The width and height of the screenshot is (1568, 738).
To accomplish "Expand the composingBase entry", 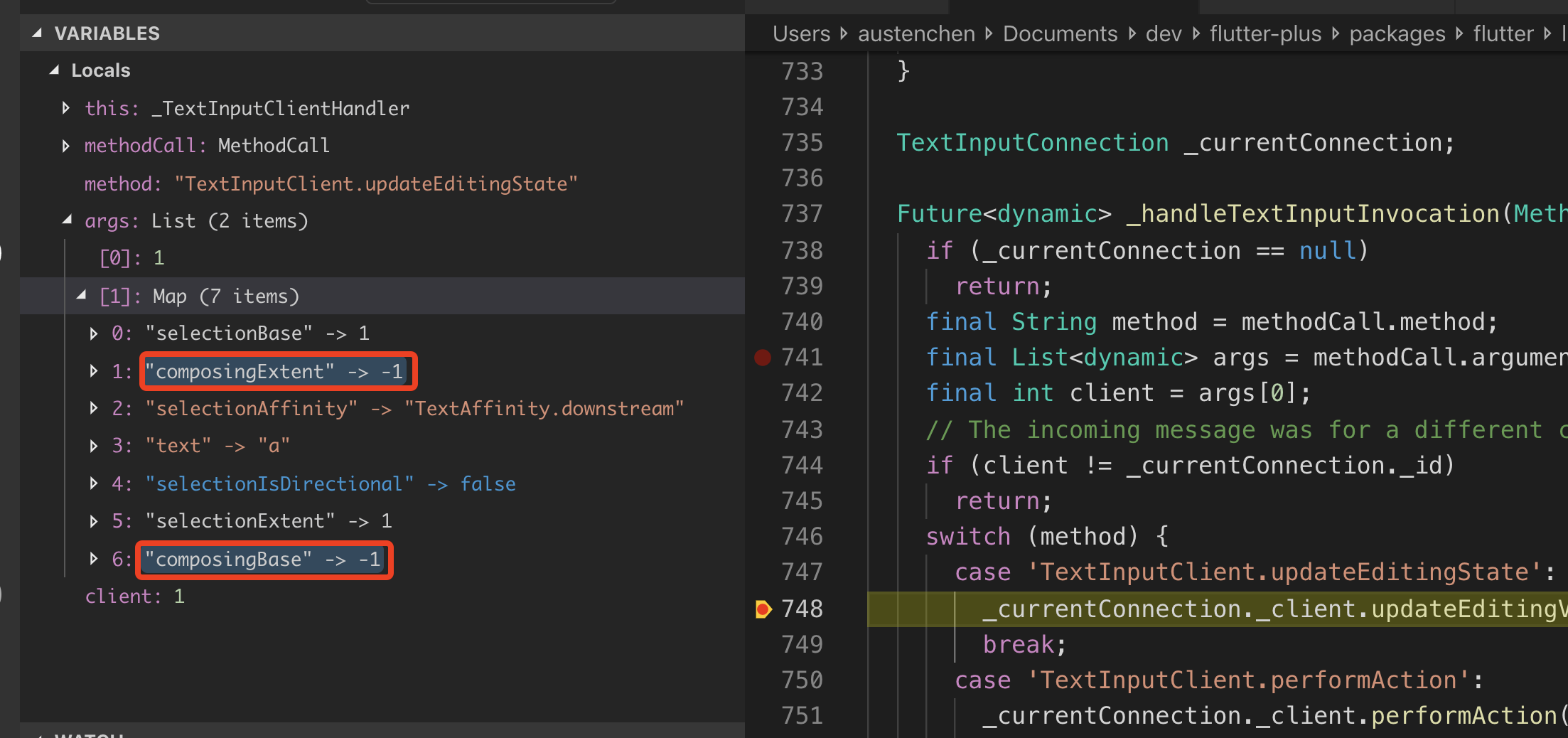I will [x=95, y=560].
